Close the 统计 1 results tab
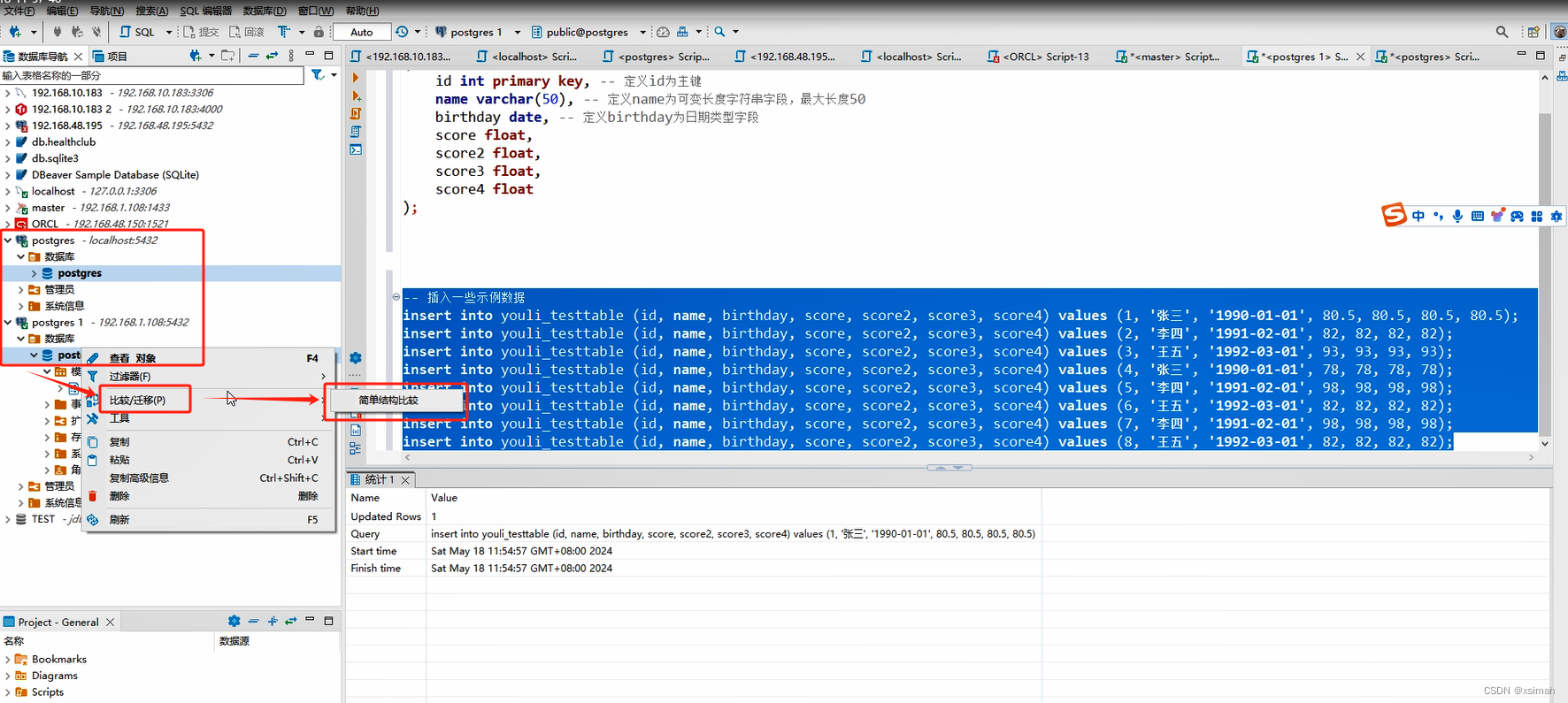This screenshot has width=1568, height=703. click(405, 480)
